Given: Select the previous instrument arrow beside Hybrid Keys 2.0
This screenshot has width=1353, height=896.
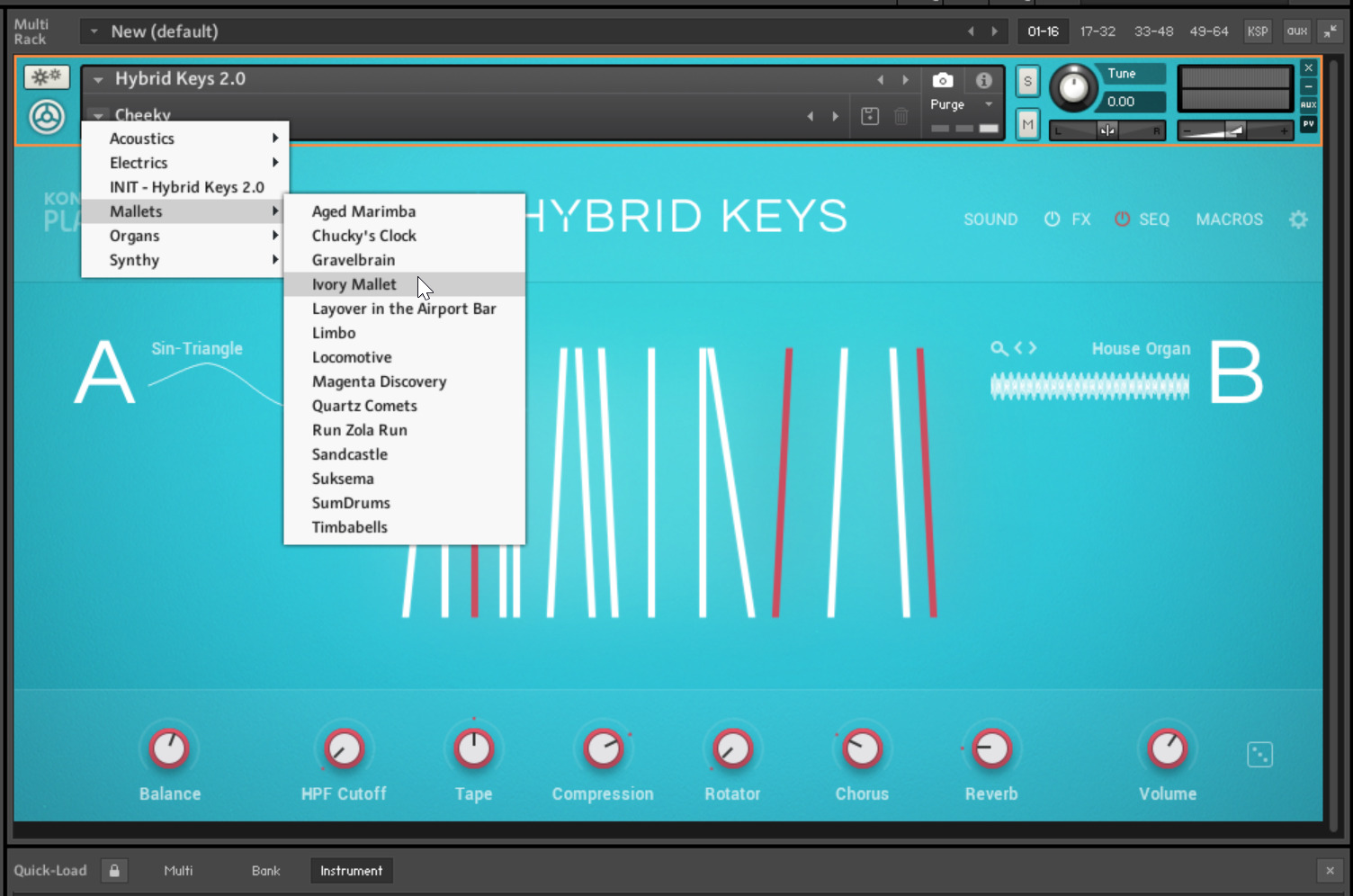Looking at the screenshot, I should (x=880, y=80).
